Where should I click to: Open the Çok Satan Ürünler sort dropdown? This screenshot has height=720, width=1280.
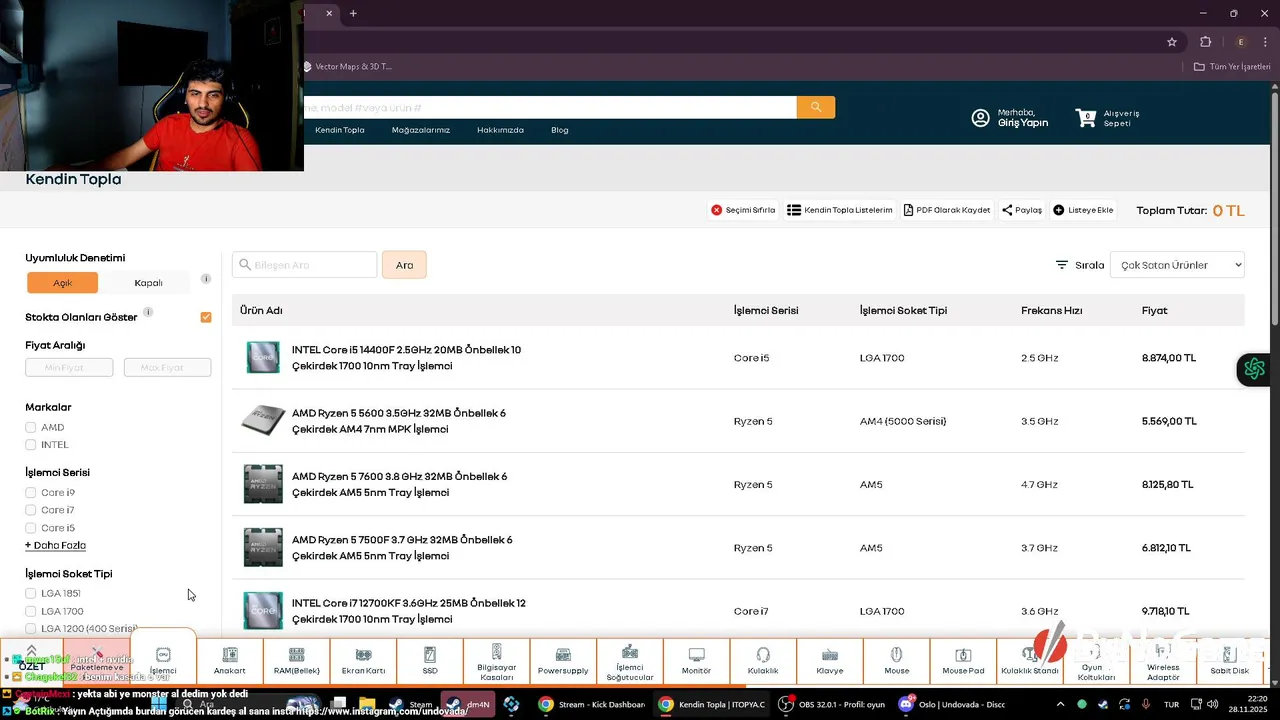click(1177, 265)
